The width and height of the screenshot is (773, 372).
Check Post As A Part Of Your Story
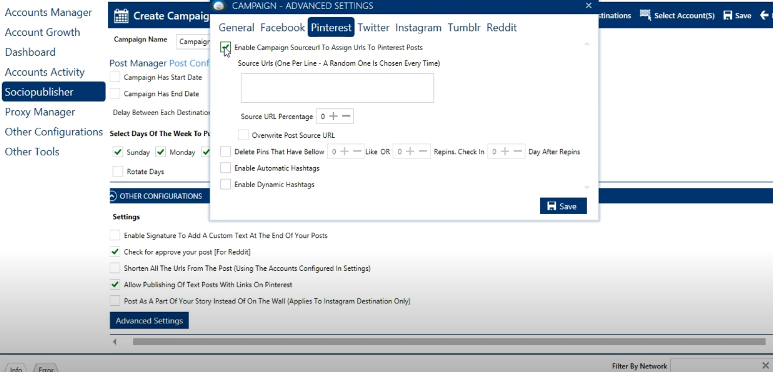click(x=115, y=301)
